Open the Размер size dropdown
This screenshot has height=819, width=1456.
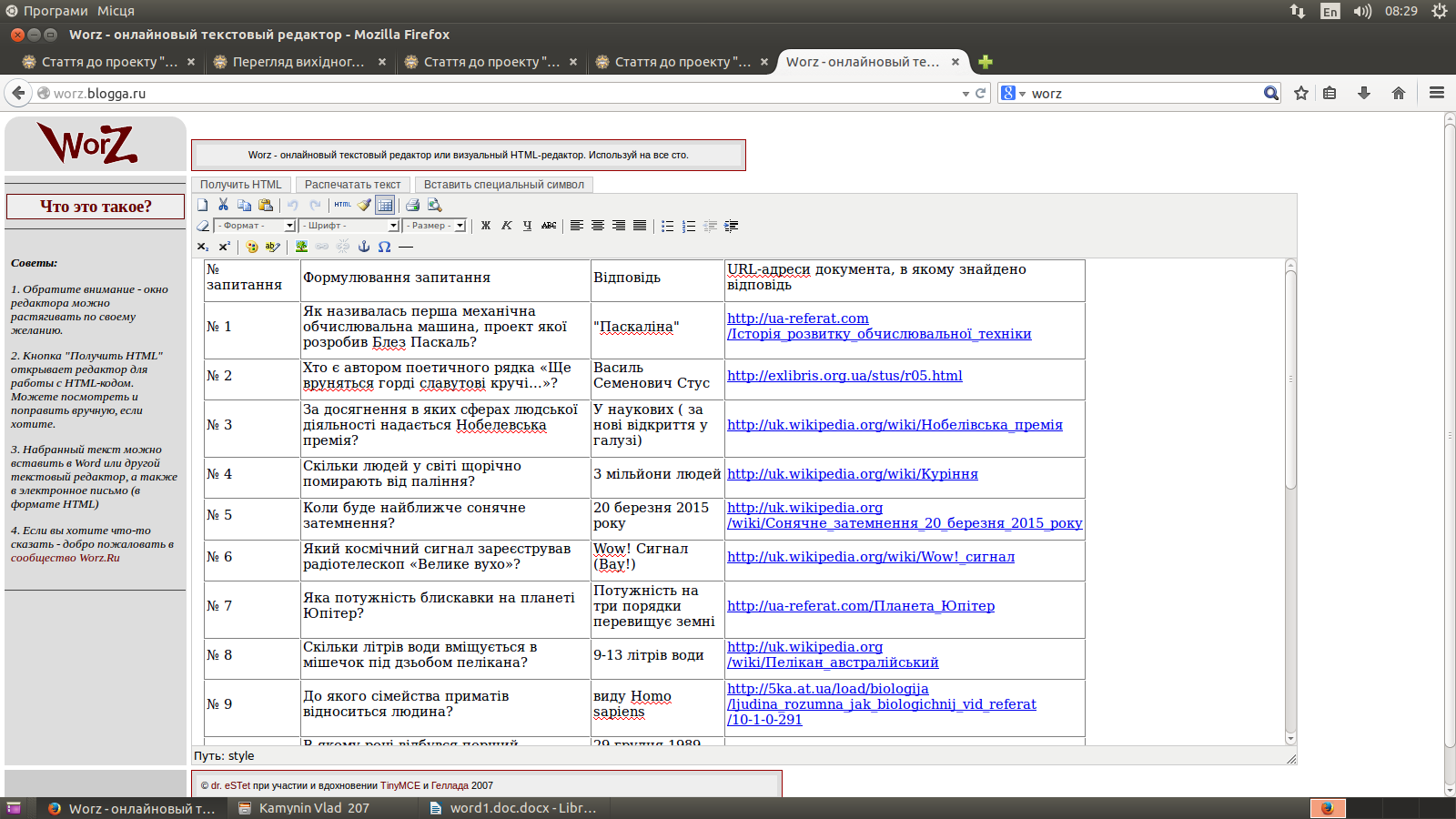(x=435, y=226)
